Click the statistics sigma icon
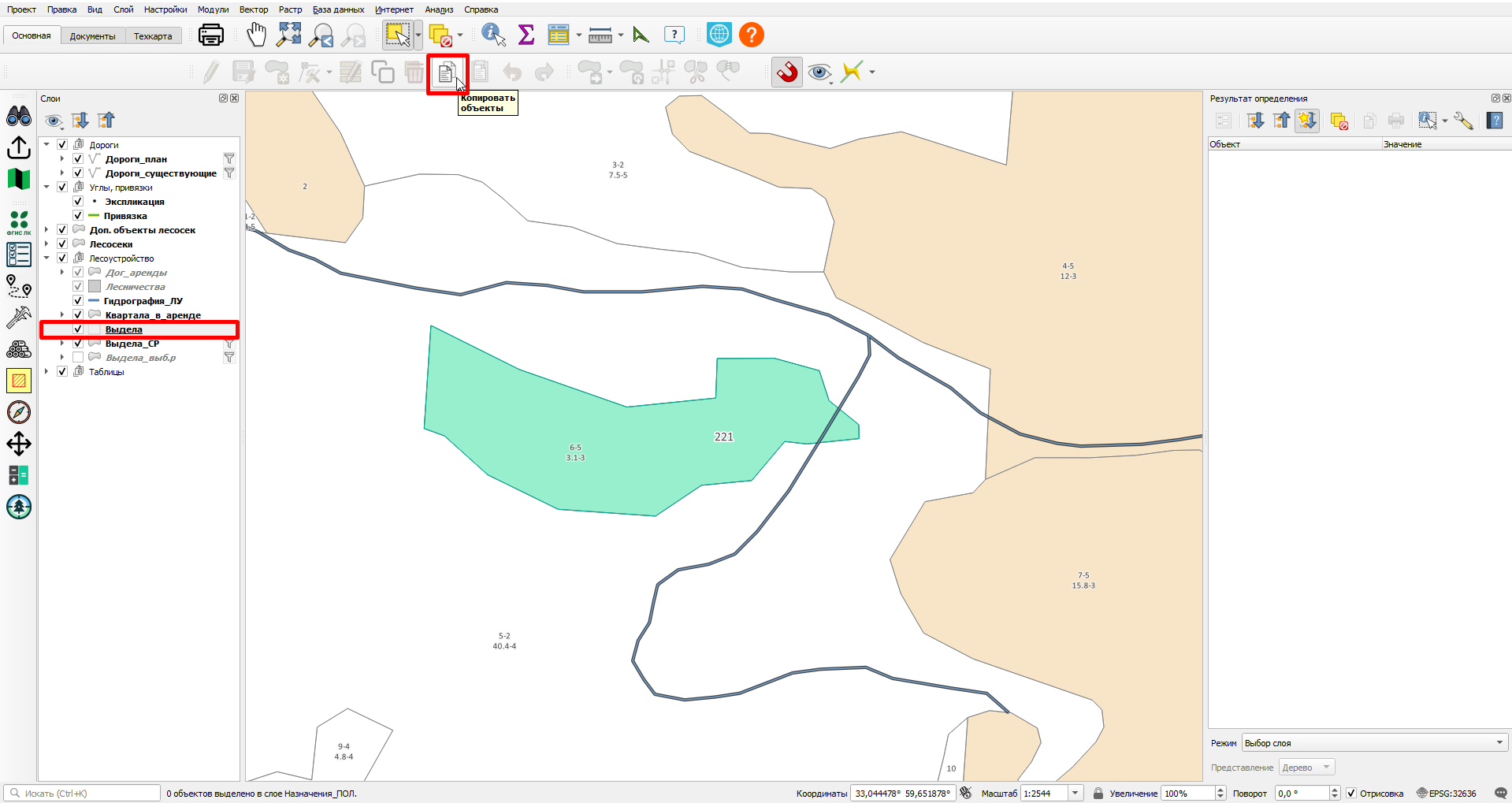 (x=526, y=35)
